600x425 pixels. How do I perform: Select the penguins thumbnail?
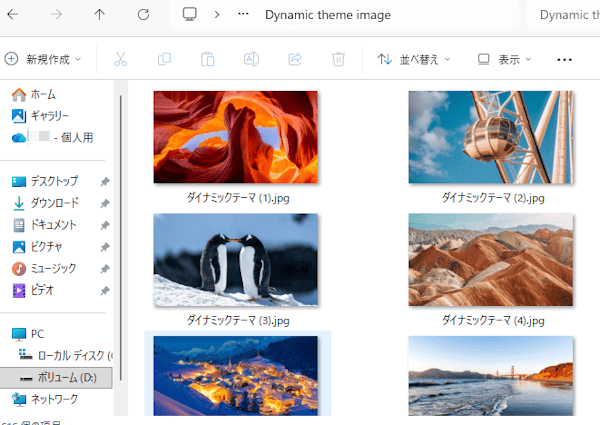click(x=235, y=260)
